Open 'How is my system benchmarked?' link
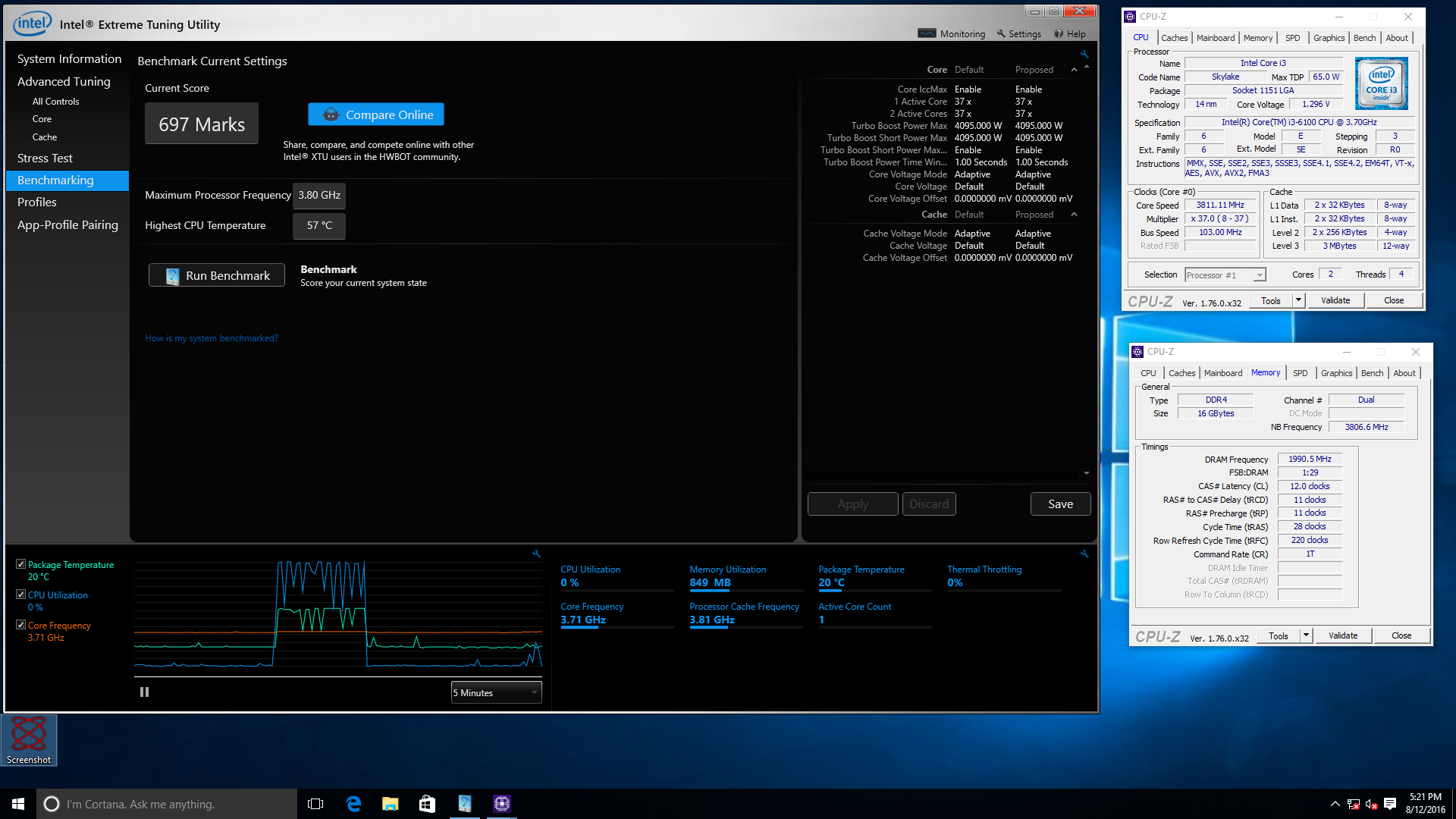The image size is (1456, 819). [212, 338]
